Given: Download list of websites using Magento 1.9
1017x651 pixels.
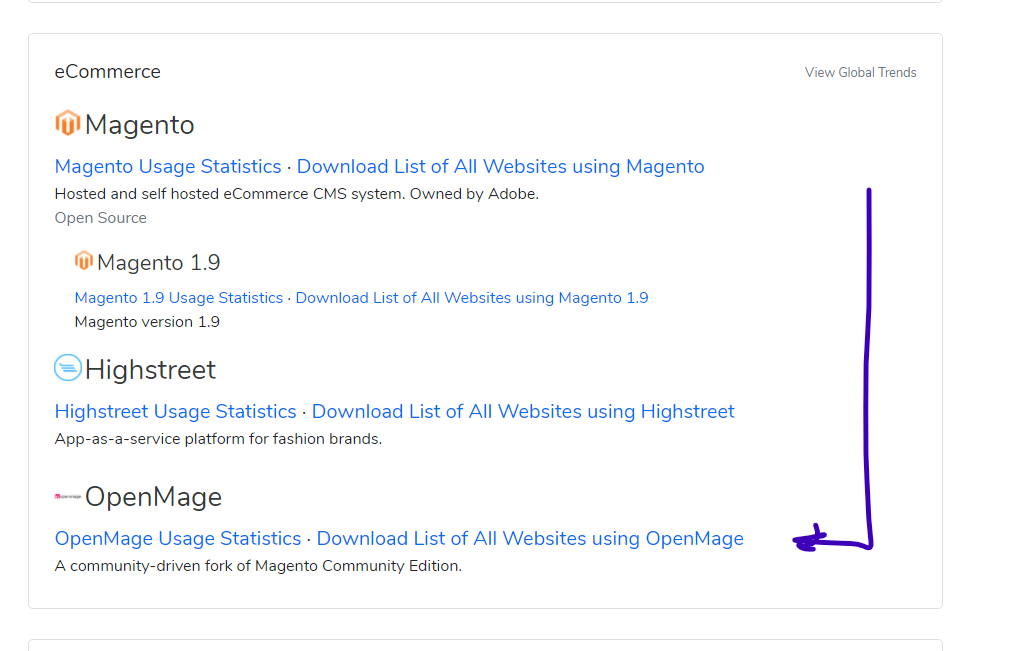Looking at the screenshot, I should click(x=472, y=298).
